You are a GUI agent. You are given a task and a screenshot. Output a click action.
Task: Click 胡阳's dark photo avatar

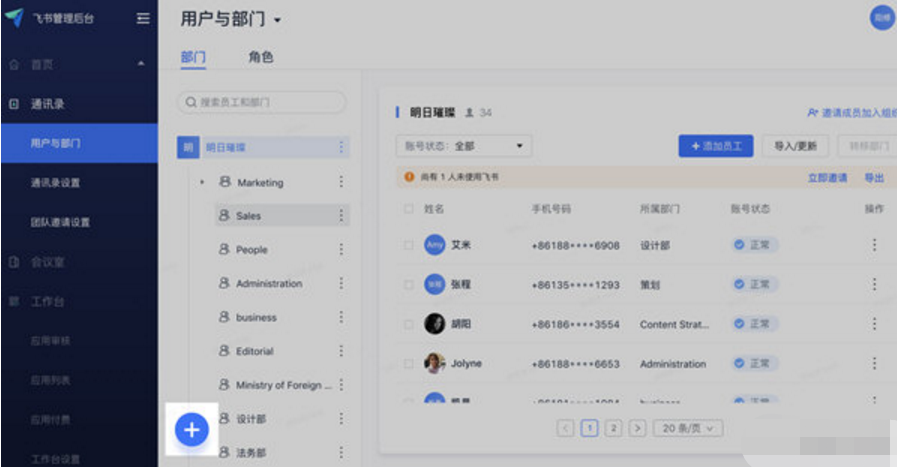tap(434, 324)
